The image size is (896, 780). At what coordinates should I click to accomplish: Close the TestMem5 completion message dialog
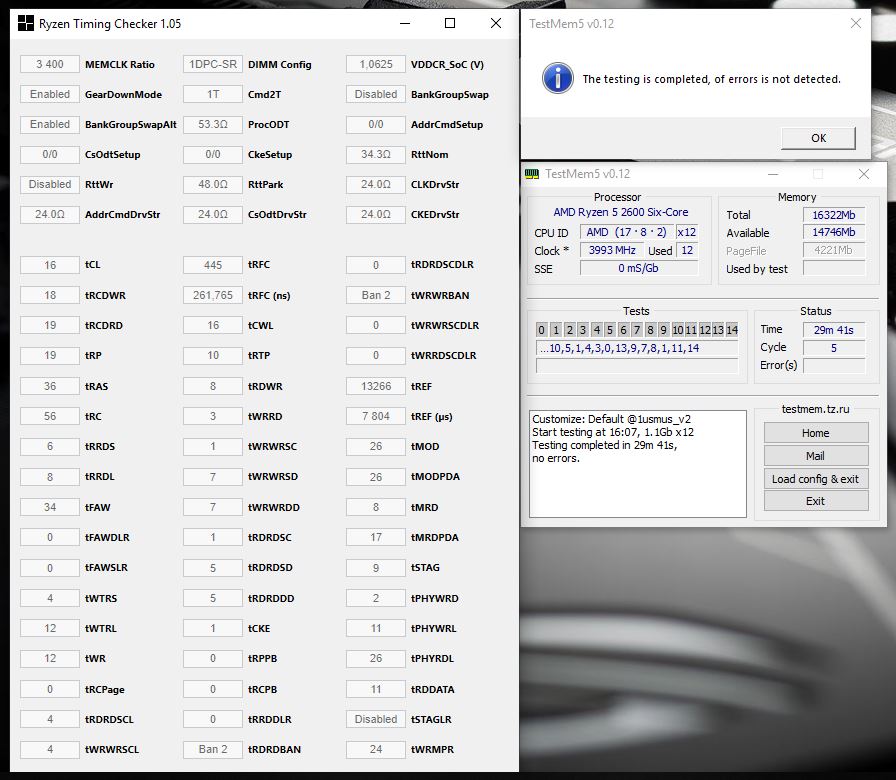(x=855, y=23)
